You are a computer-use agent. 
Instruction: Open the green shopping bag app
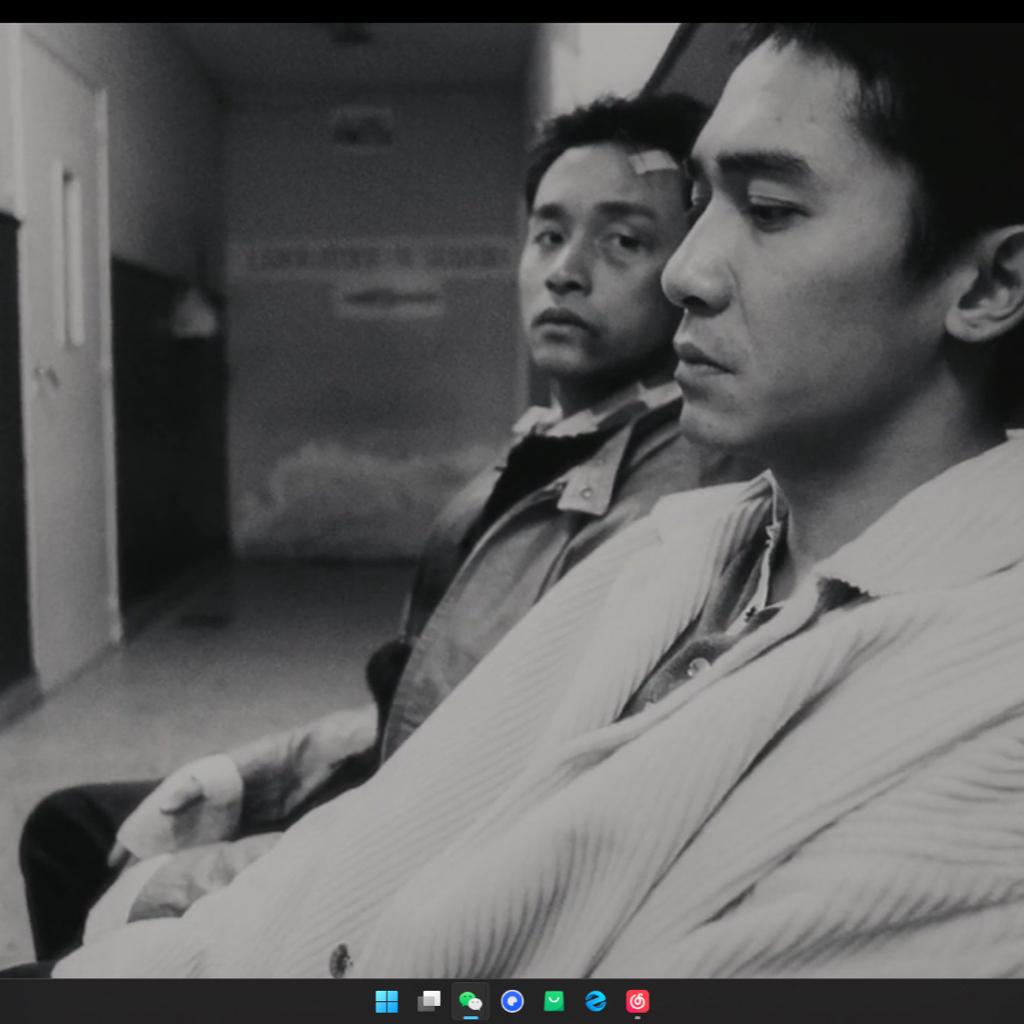pos(554,1001)
